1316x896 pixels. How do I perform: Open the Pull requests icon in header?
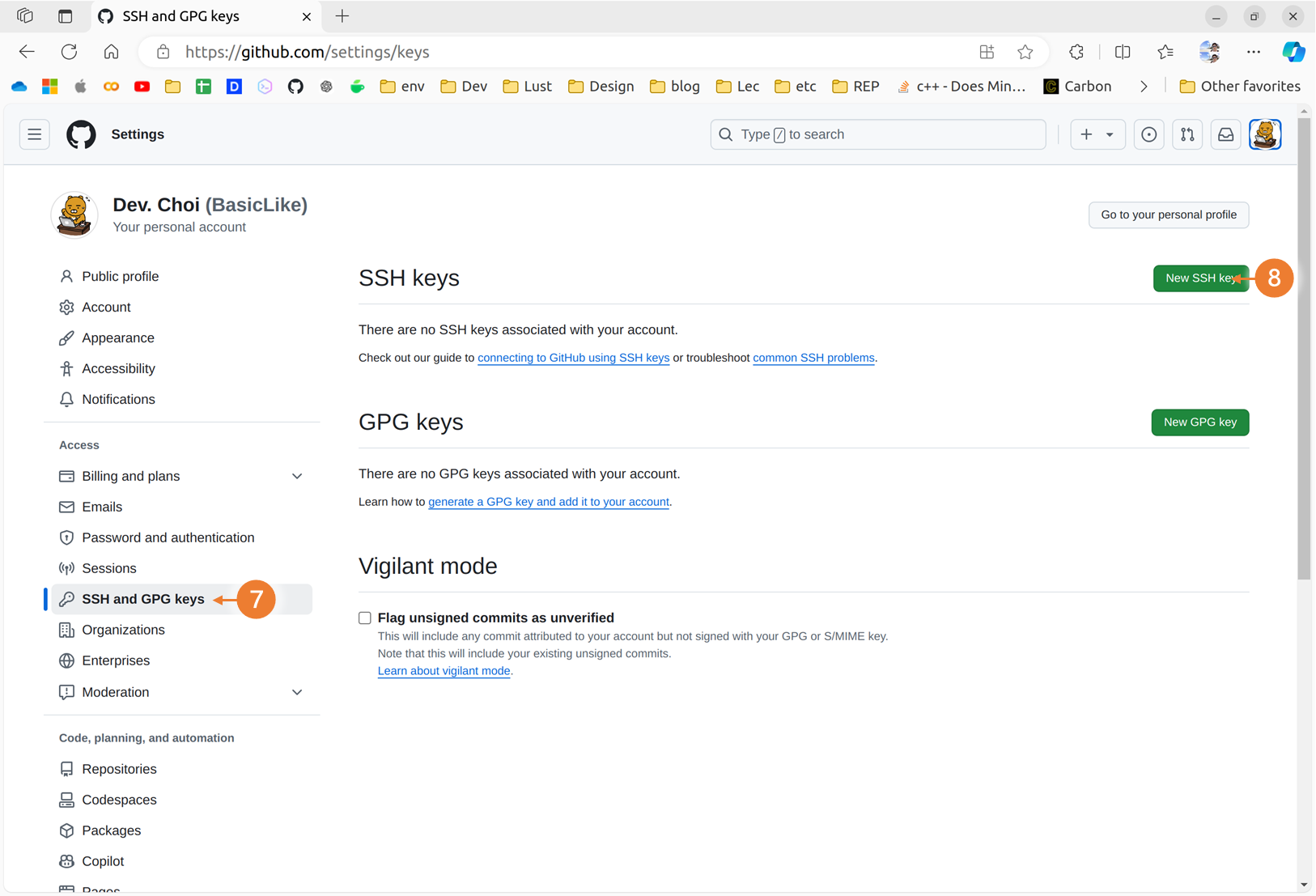(1187, 134)
